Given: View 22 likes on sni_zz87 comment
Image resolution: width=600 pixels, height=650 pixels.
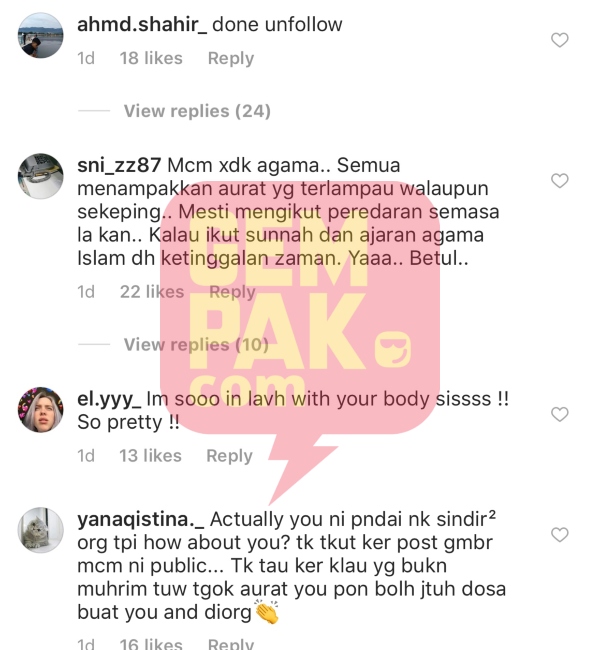Looking at the screenshot, I should (x=152, y=292).
